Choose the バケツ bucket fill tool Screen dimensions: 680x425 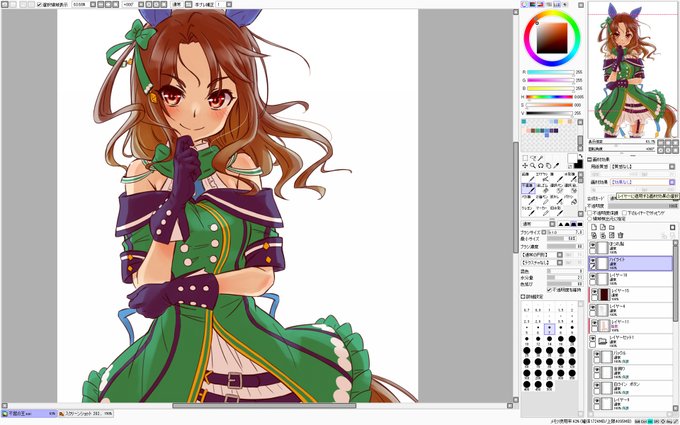coord(571,200)
